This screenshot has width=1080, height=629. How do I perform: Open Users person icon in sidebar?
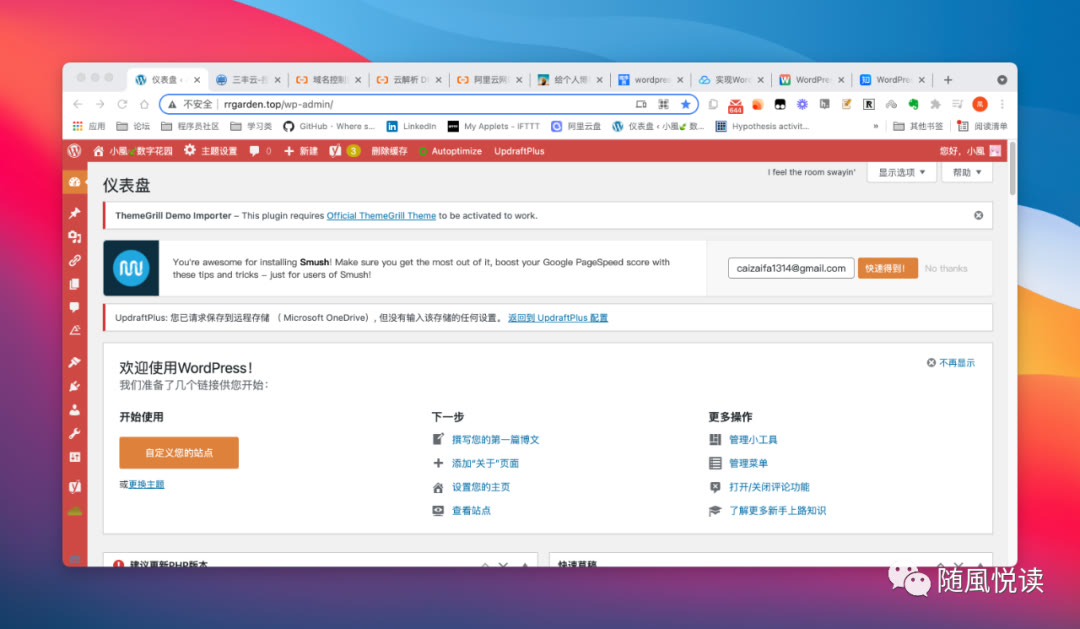point(74,410)
